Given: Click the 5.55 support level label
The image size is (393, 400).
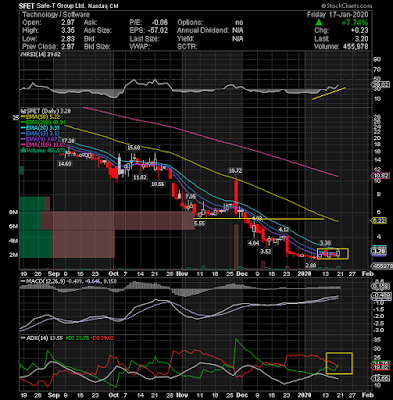Looking at the screenshot, I should click(199, 224).
